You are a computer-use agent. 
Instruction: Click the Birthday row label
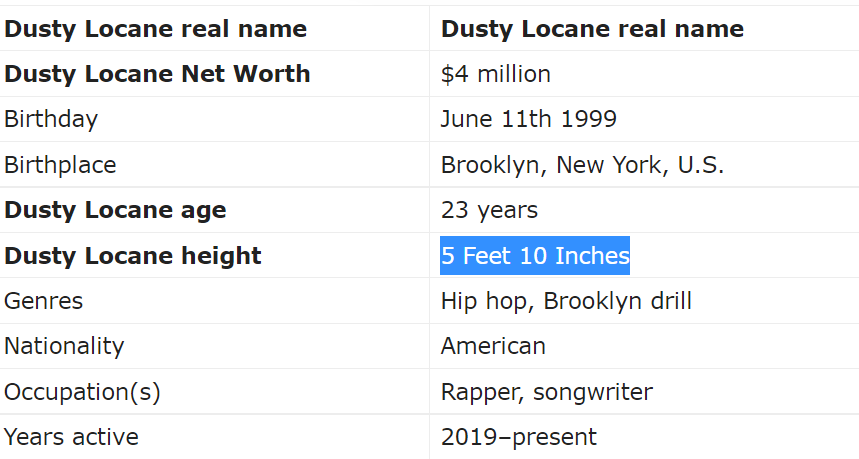click(51, 119)
